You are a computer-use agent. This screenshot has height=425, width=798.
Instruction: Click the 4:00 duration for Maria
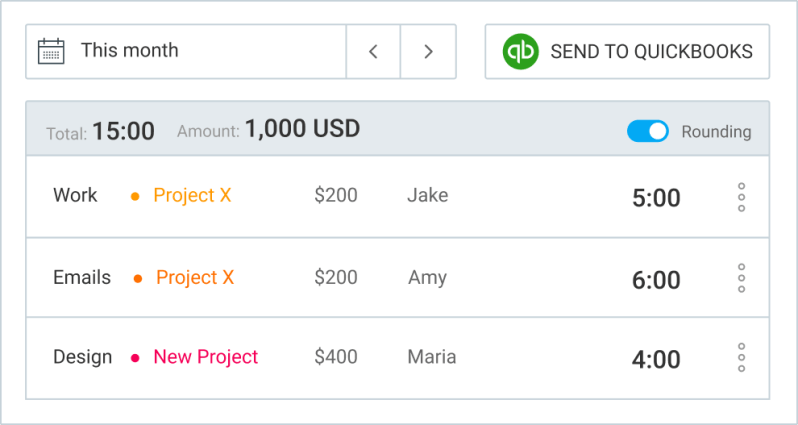[656, 359]
